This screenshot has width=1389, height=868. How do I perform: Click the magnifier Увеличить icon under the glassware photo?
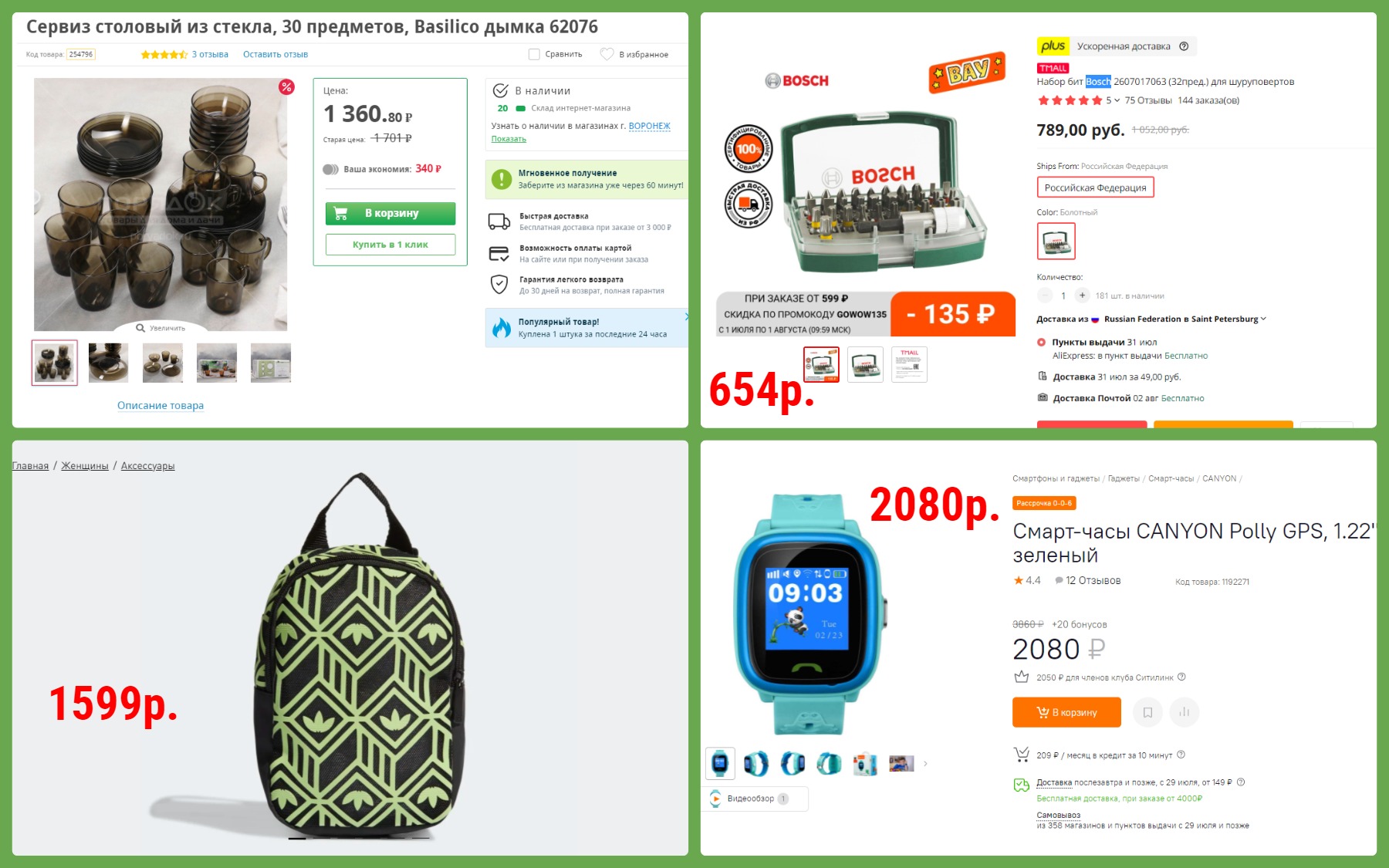coord(140,328)
